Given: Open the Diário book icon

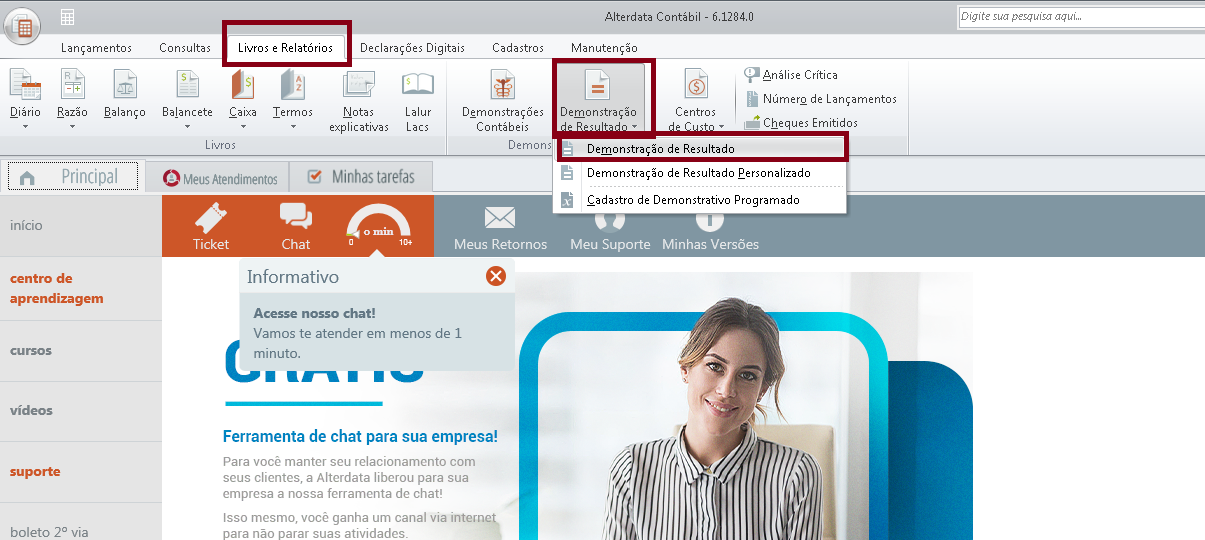Looking at the screenshot, I should (x=25, y=87).
